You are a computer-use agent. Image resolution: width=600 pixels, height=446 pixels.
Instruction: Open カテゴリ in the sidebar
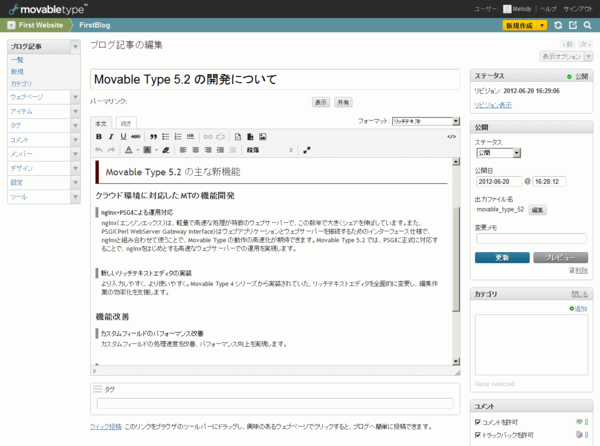[21, 83]
